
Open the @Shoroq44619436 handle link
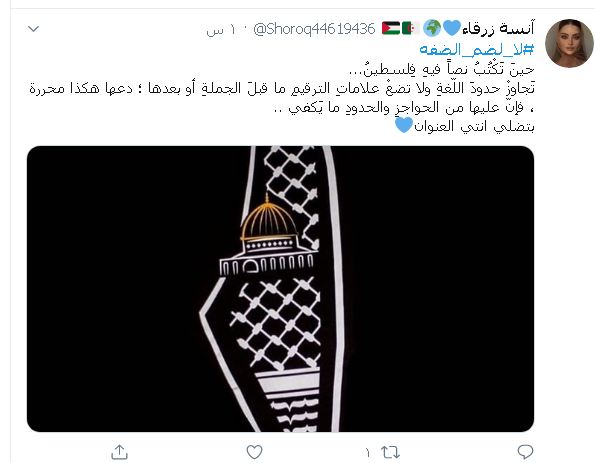tap(314, 29)
